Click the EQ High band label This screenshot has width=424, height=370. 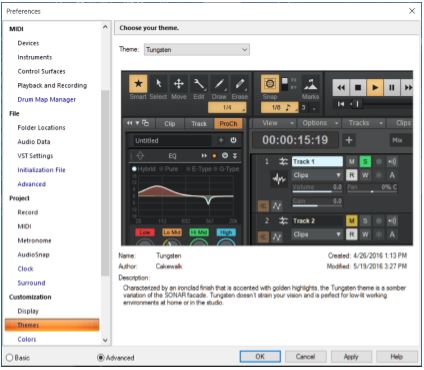tap(226, 232)
